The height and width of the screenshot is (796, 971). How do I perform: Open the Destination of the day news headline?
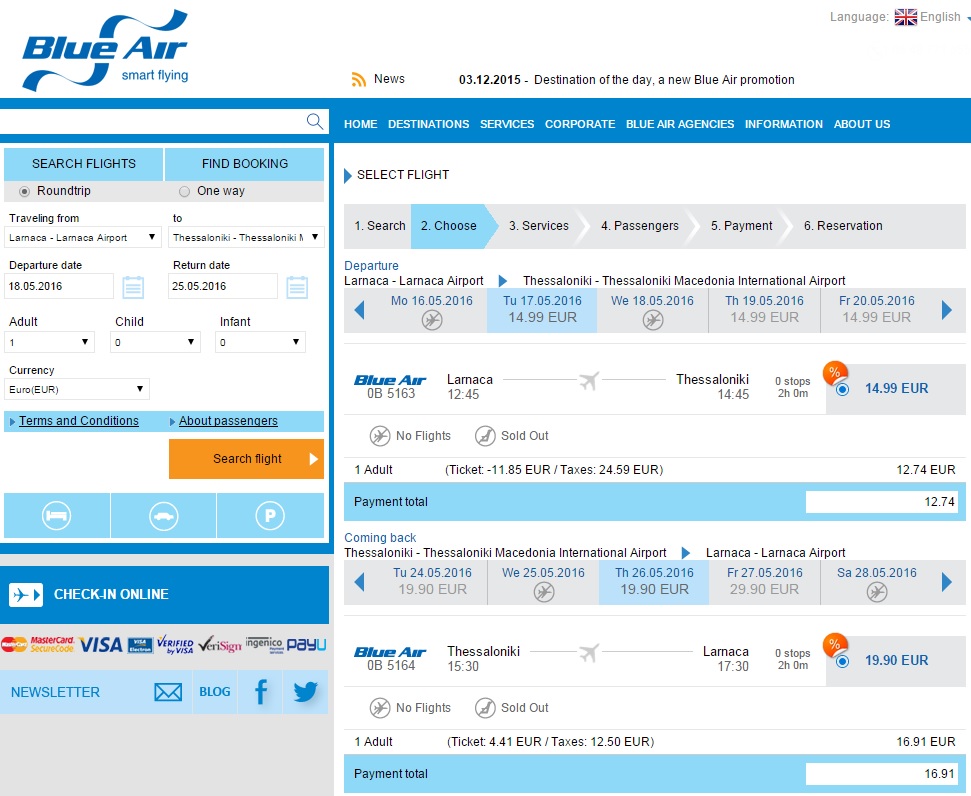click(x=664, y=80)
